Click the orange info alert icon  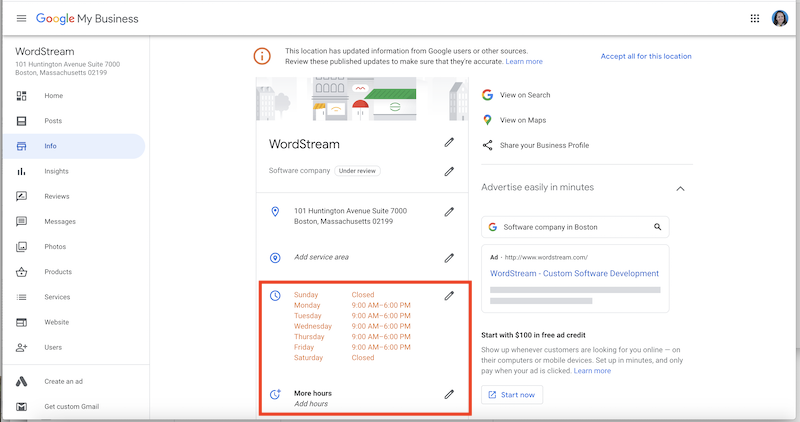262,56
